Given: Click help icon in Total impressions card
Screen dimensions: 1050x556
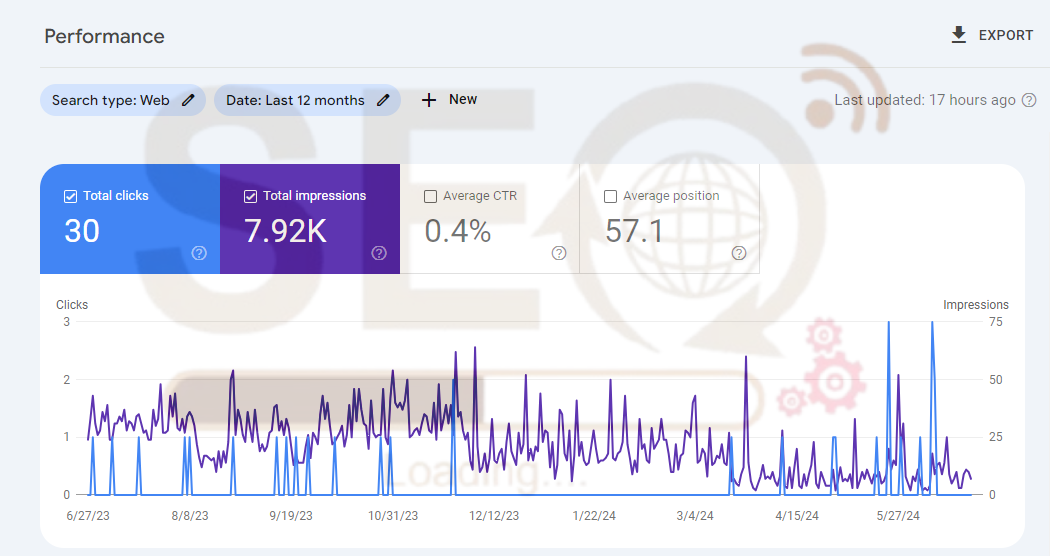Looking at the screenshot, I should pyautogui.click(x=379, y=253).
